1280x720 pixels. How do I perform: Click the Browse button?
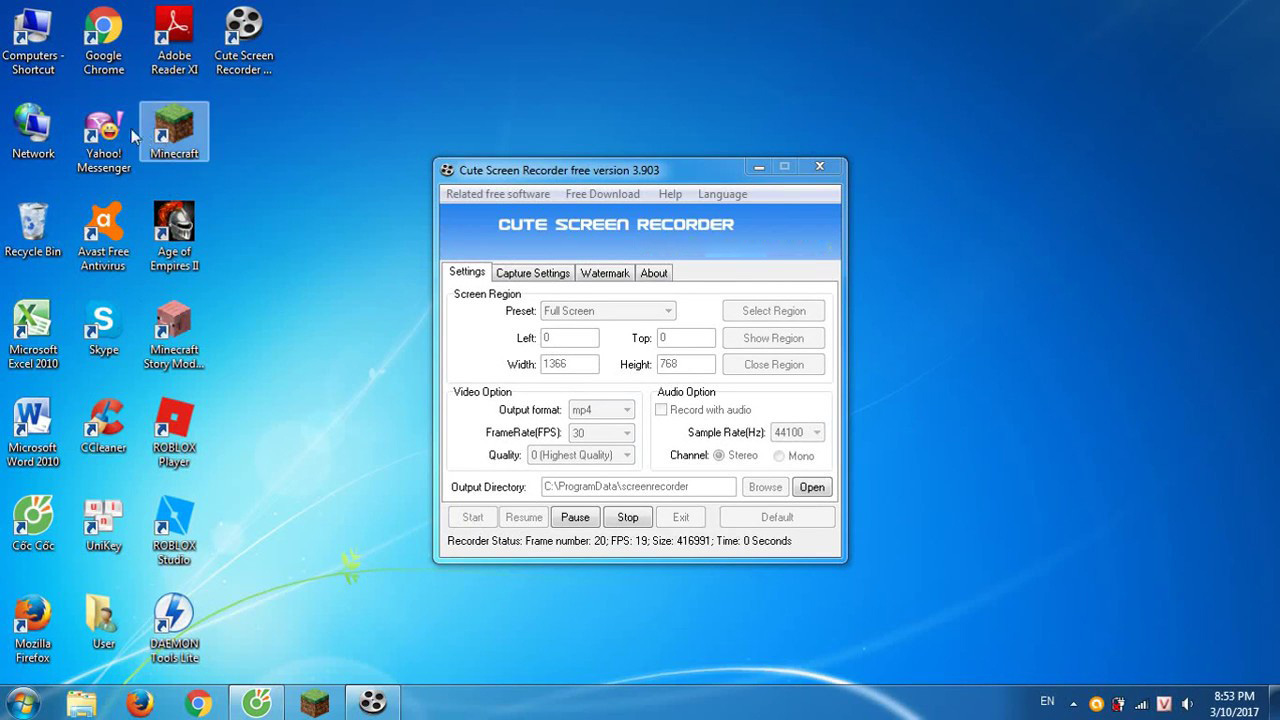(x=765, y=487)
